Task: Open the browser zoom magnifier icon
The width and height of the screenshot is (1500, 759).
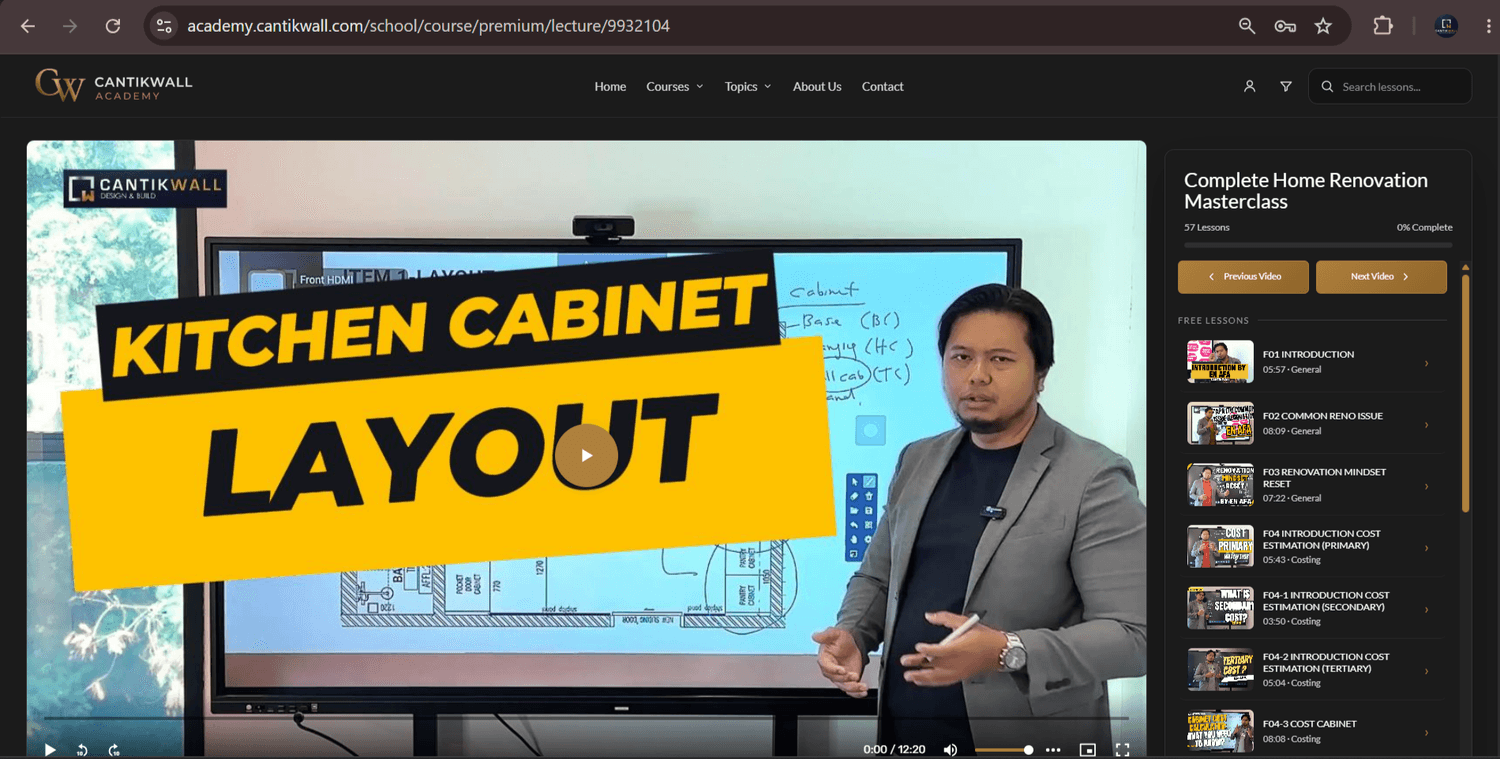Action: [1247, 26]
